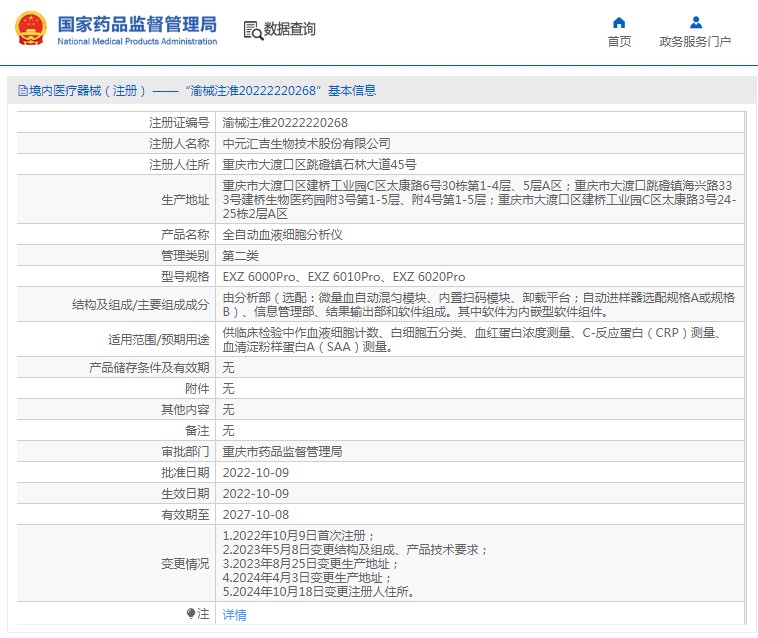Screen dimensions: 758x638
Task: Click the 管理类别 row label
Action: click(185, 256)
